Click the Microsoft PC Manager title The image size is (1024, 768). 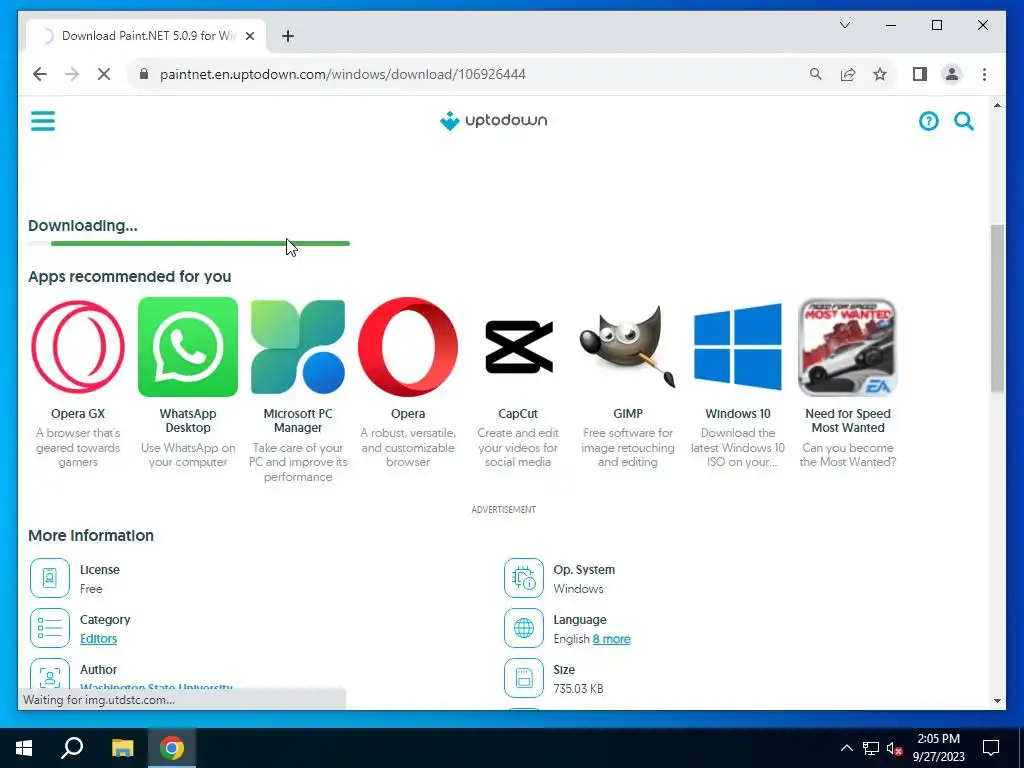pyautogui.click(x=298, y=421)
